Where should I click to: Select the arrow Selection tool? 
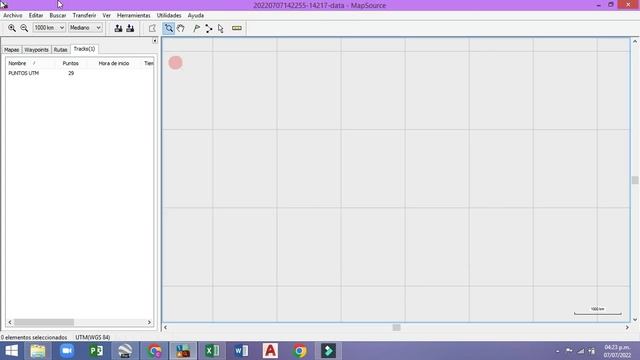pos(221,28)
